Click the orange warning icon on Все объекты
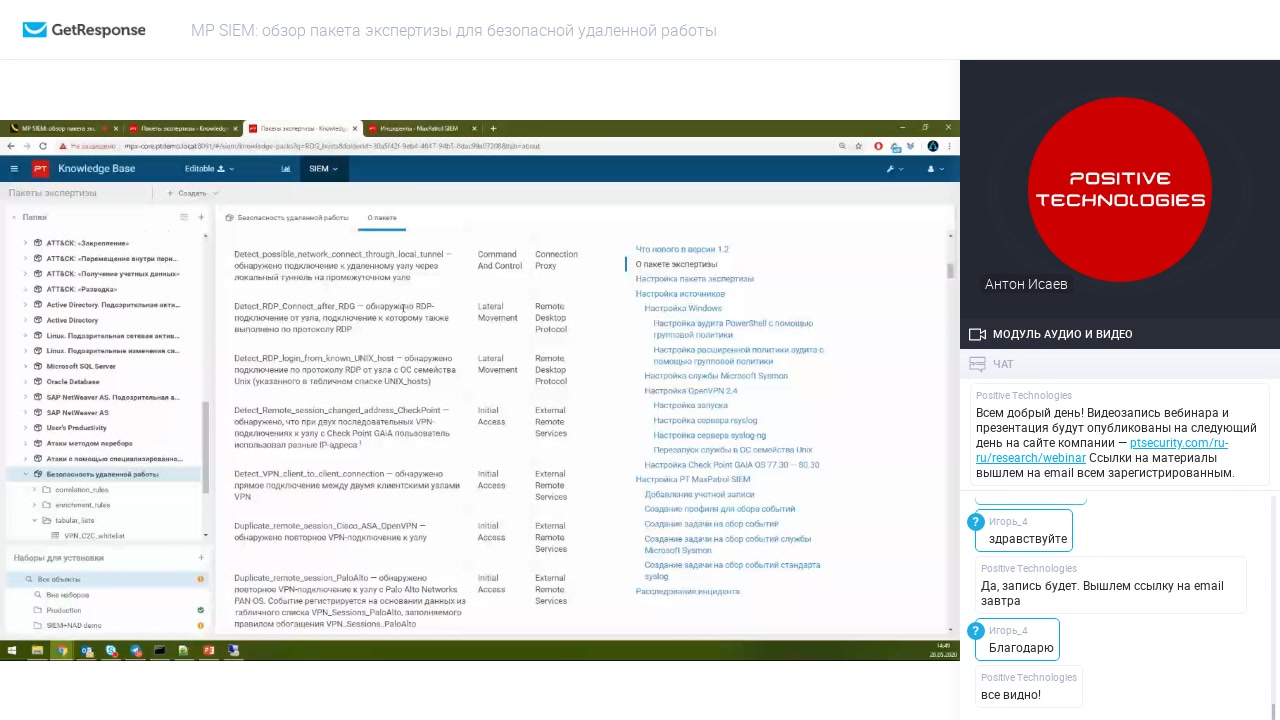Viewport: 1280px width, 720px height. 201,579
